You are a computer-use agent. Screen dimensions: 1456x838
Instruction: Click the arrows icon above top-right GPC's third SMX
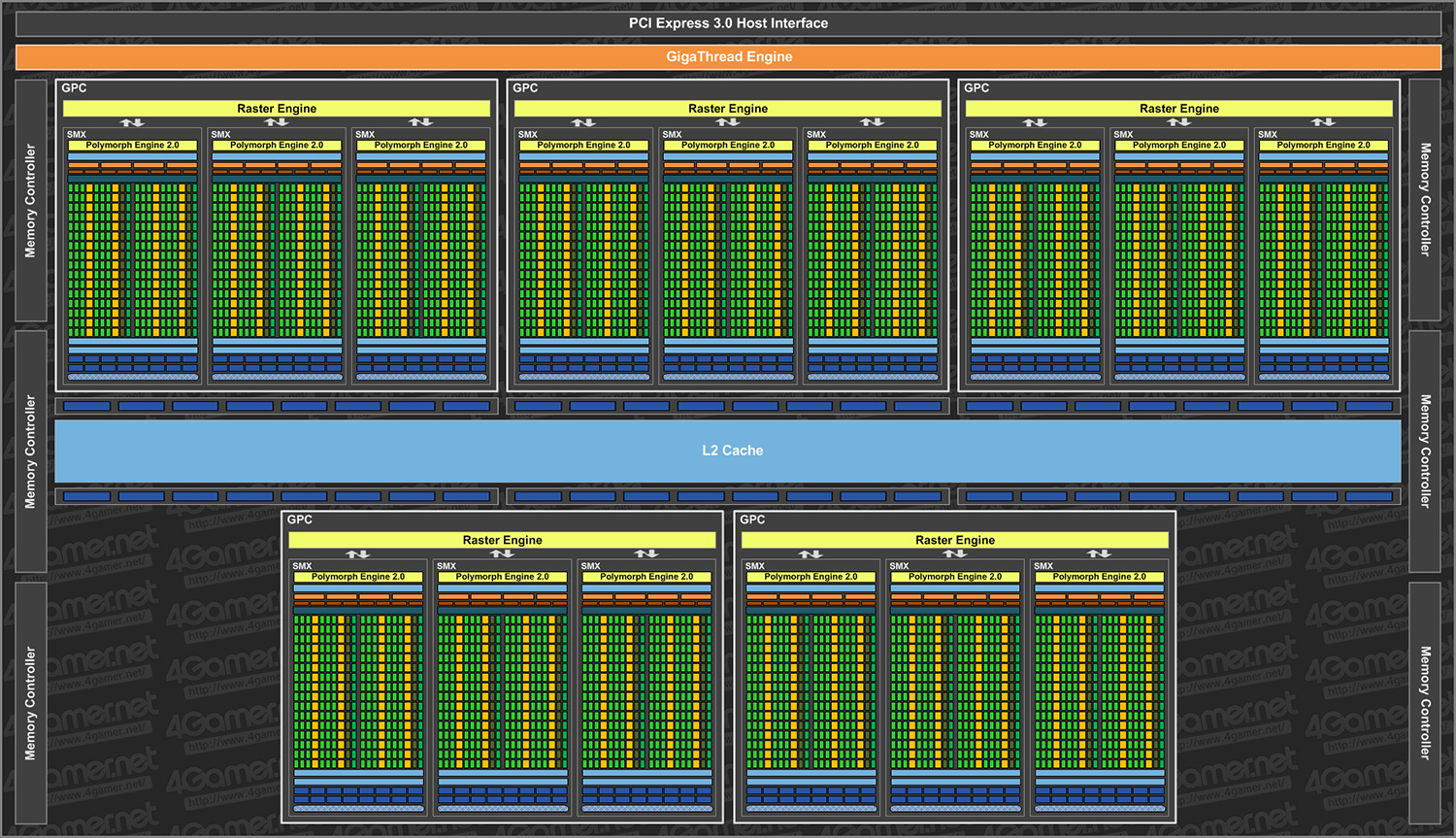coord(1323,122)
